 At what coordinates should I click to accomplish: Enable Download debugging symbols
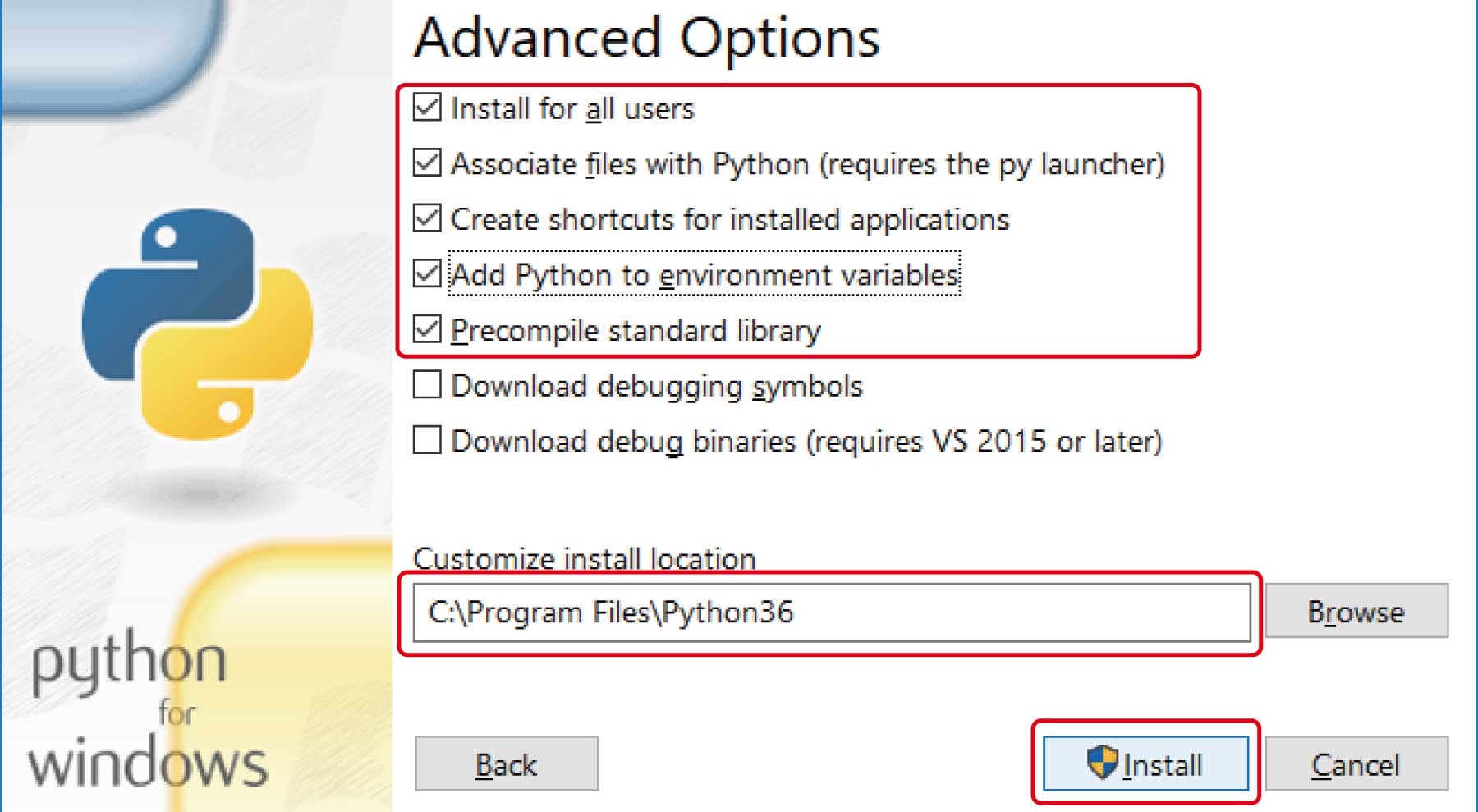point(427,384)
